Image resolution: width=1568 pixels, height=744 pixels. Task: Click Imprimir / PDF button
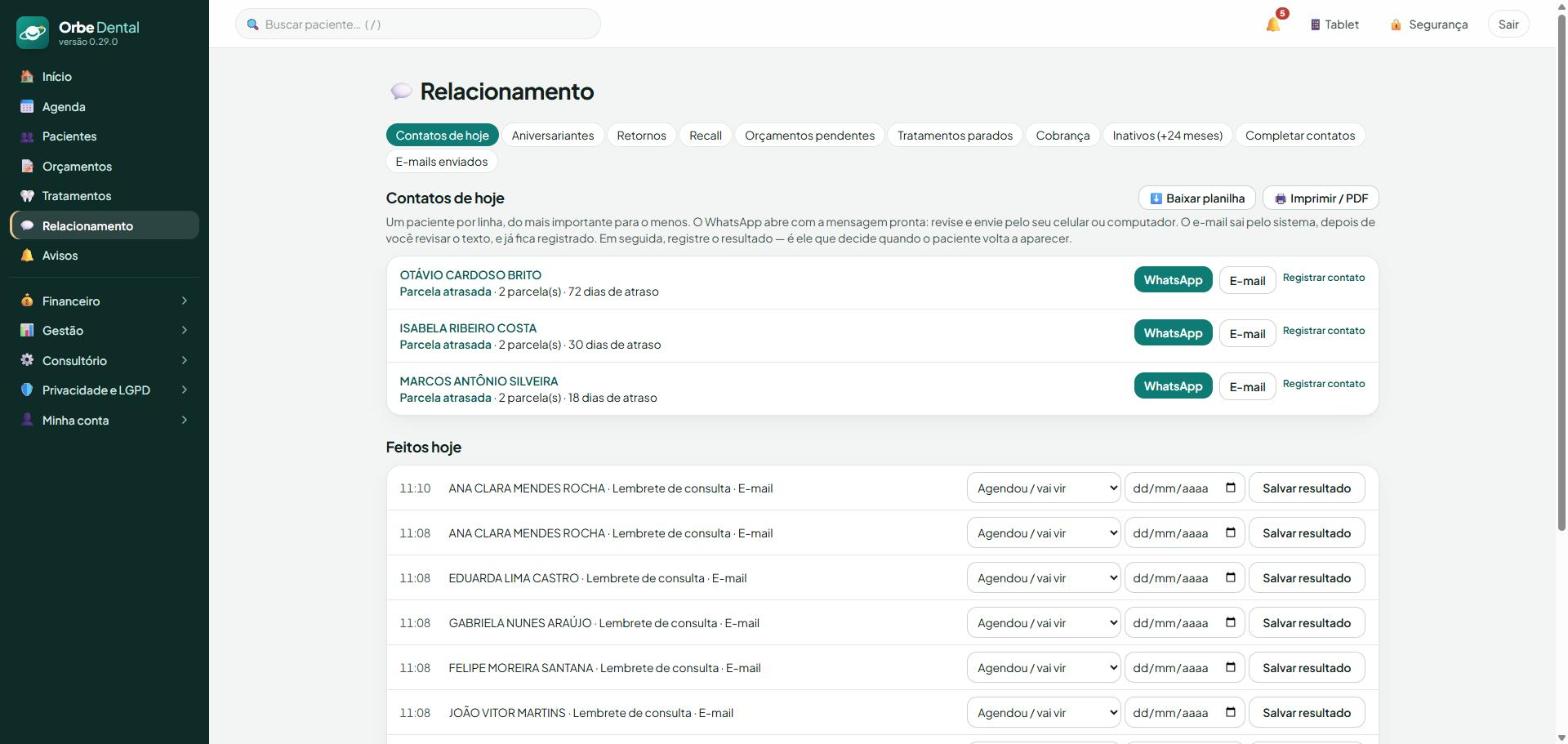(x=1320, y=198)
